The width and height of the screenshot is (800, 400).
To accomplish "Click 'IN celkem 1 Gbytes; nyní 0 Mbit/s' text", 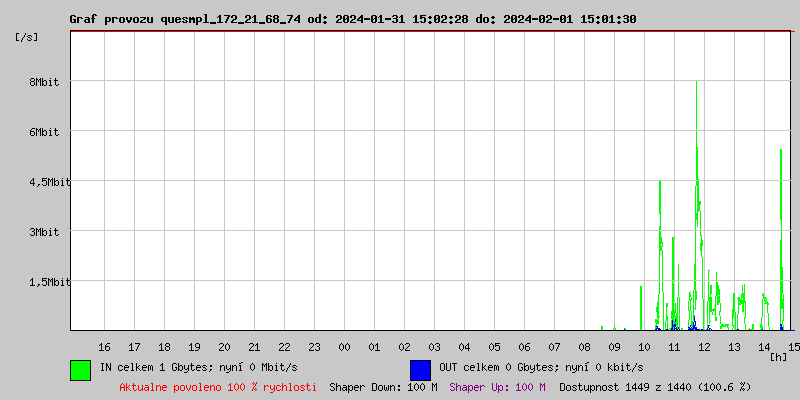I will coord(198,367).
